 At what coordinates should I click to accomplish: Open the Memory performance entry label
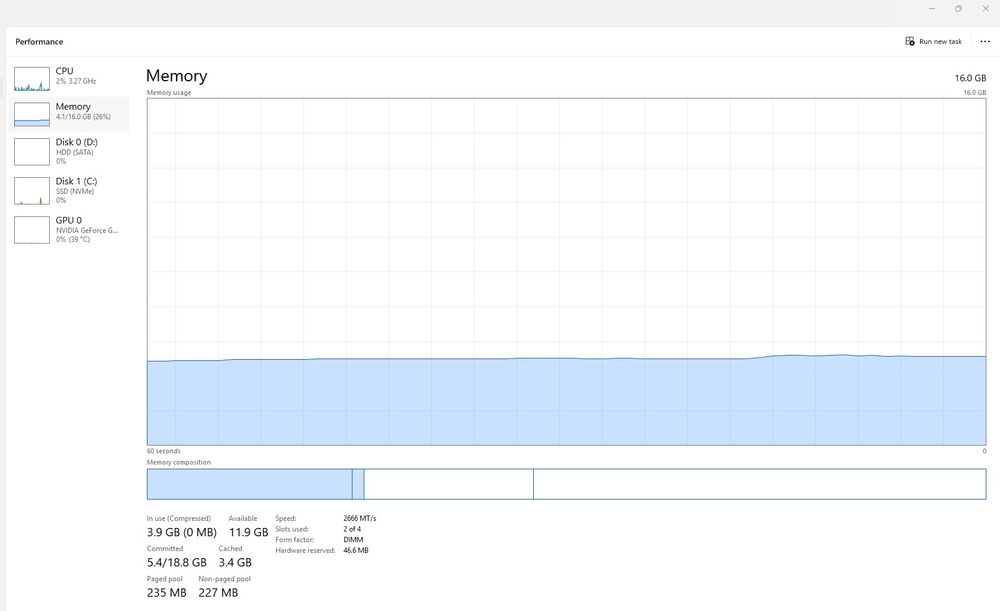pos(73,107)
